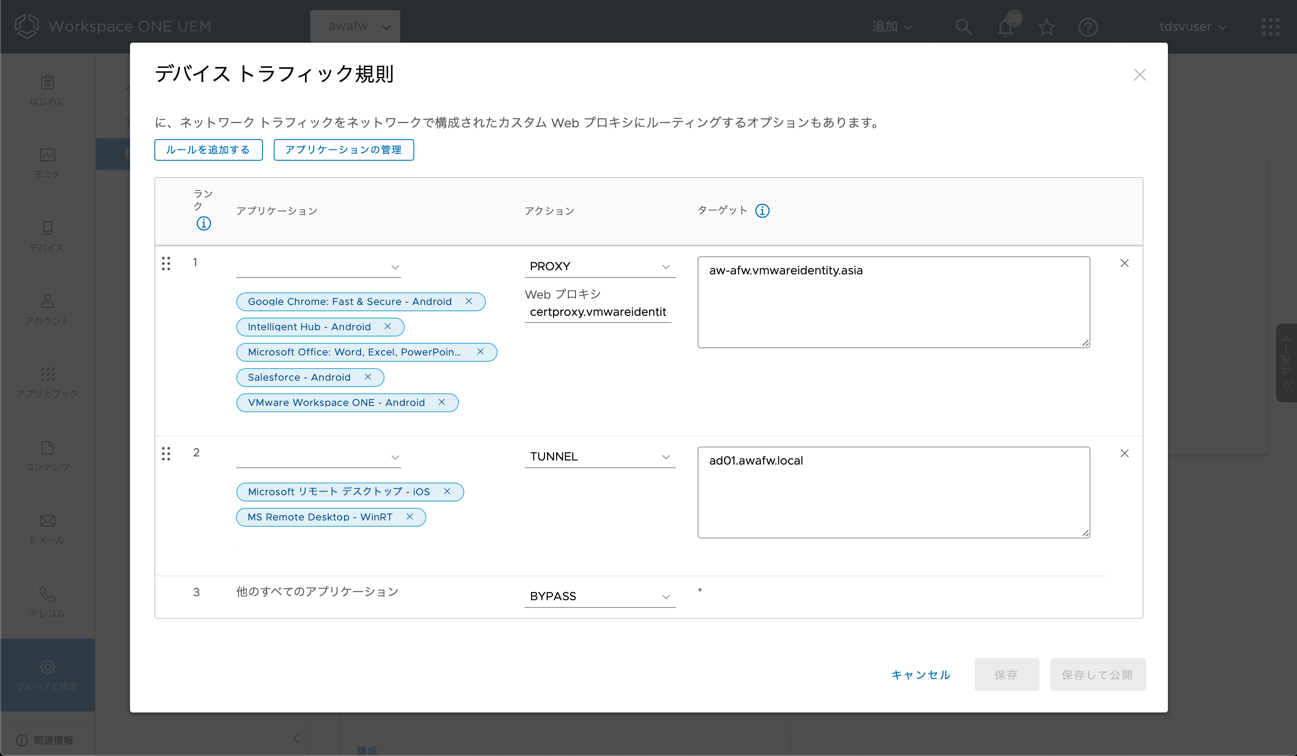Click the Web プロキシ input field
The width and height of the screenshot is (1297, 756).
[598, 312]
